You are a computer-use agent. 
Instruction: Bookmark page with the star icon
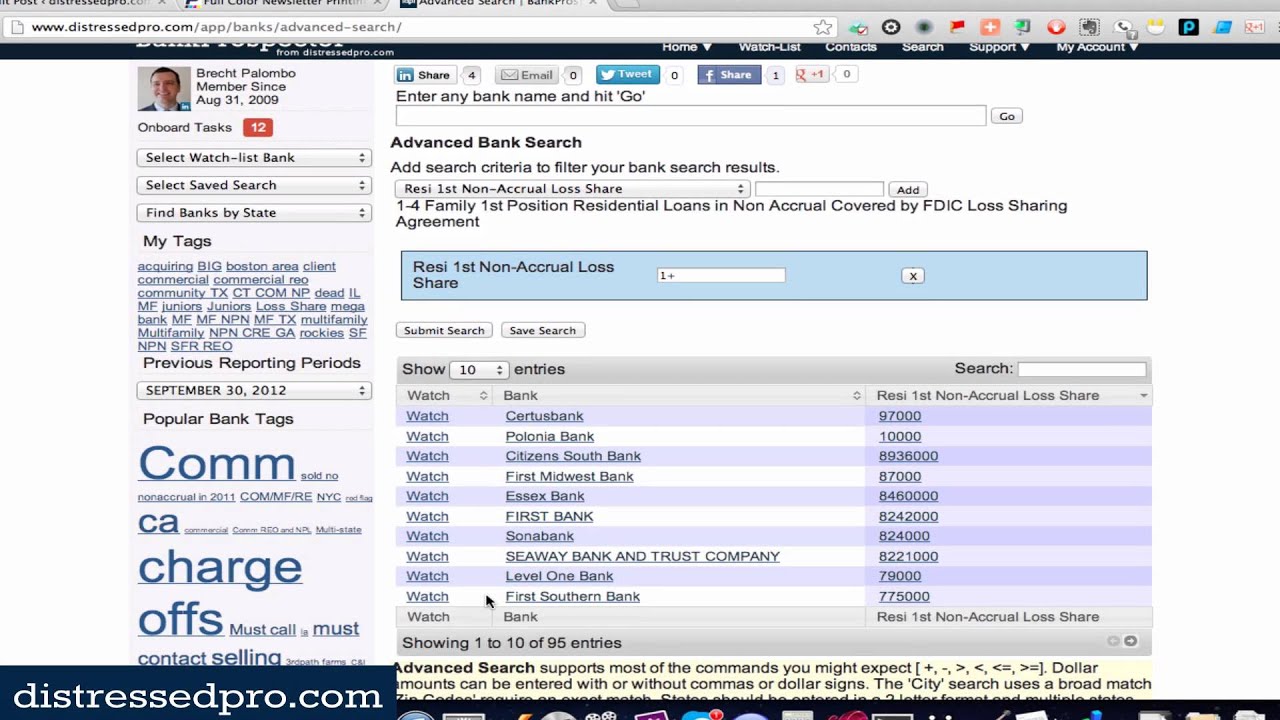(823, 27)
